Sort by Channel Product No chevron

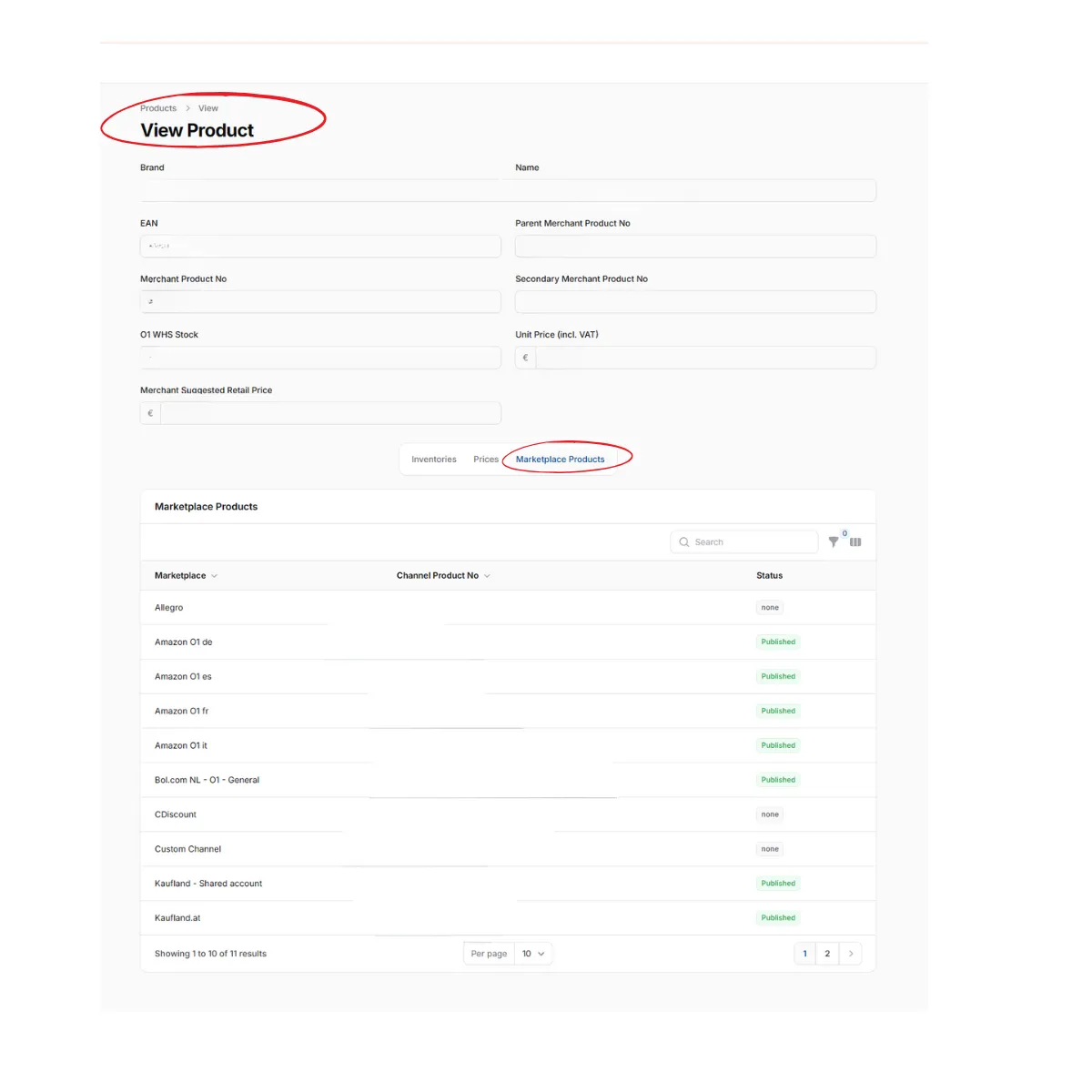click(487, 576)
